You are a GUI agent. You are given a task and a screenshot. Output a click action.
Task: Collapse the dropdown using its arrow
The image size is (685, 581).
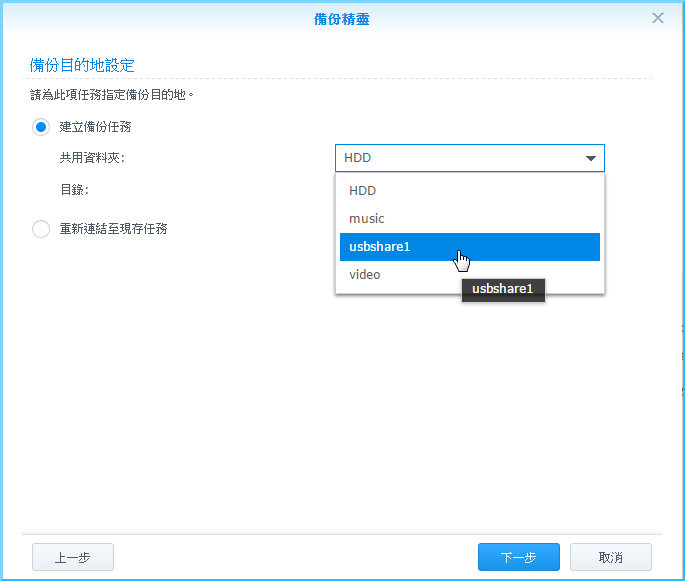(x=590, y=158)
